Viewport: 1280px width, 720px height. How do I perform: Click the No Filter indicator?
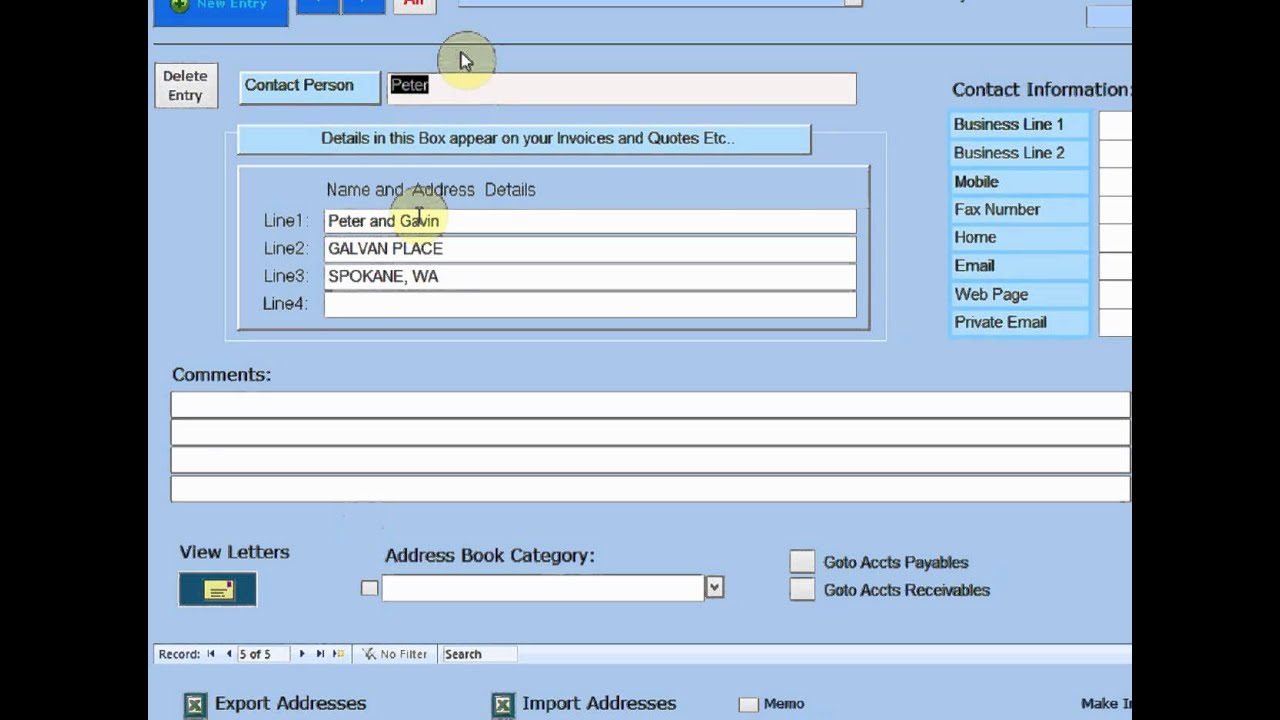coord(395,654)
